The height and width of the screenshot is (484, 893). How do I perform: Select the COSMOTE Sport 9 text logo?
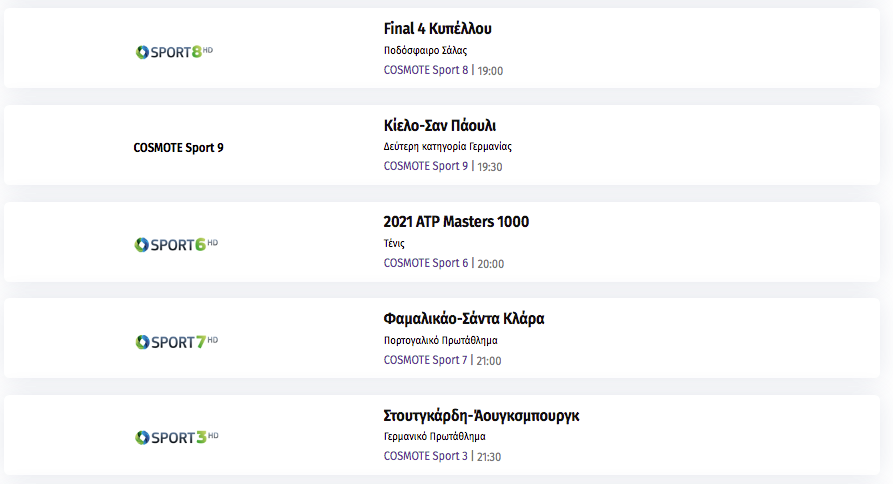click(x=178, y=148)
